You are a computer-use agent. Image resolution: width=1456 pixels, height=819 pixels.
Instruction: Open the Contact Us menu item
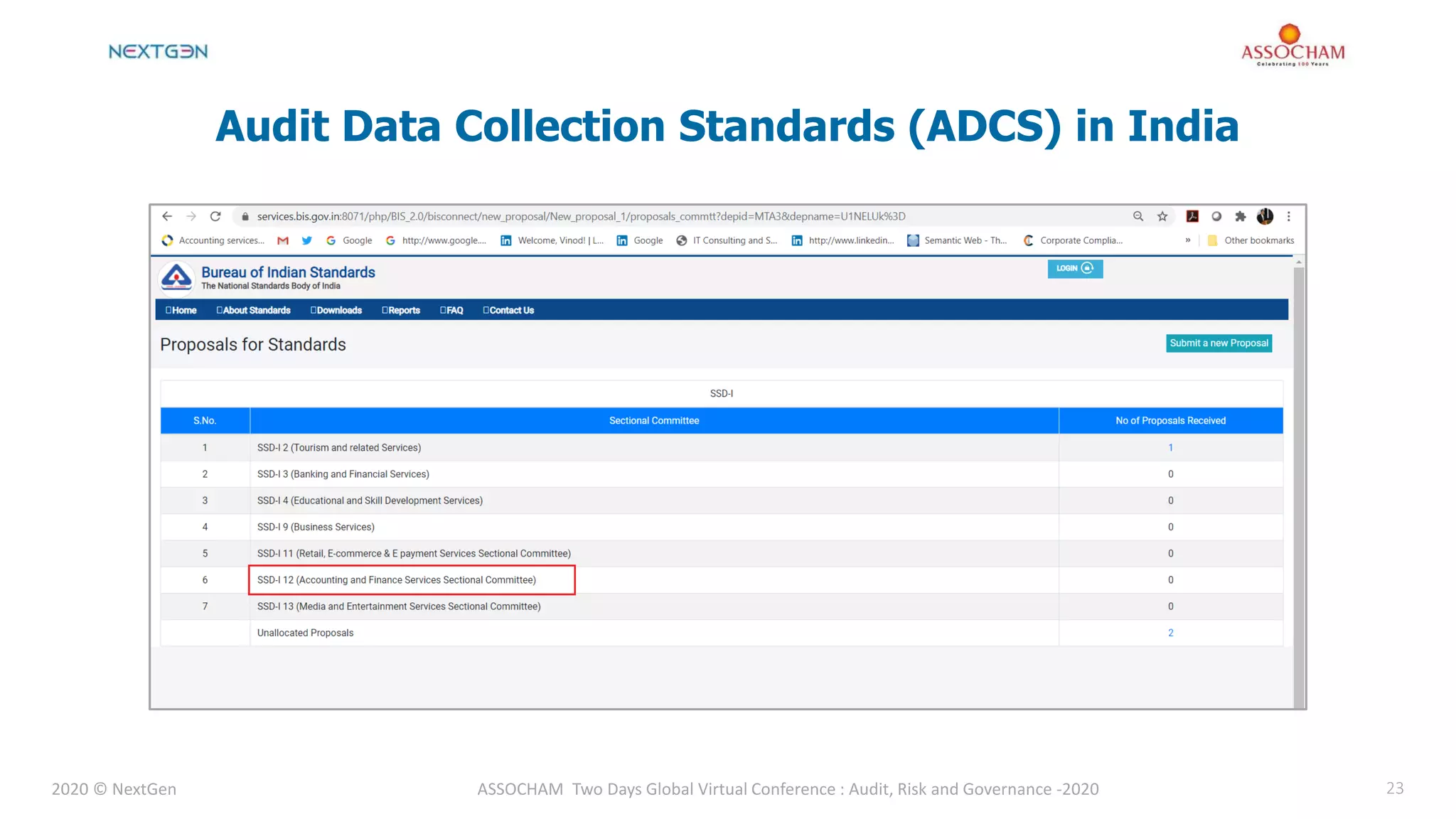click(508, 310)
